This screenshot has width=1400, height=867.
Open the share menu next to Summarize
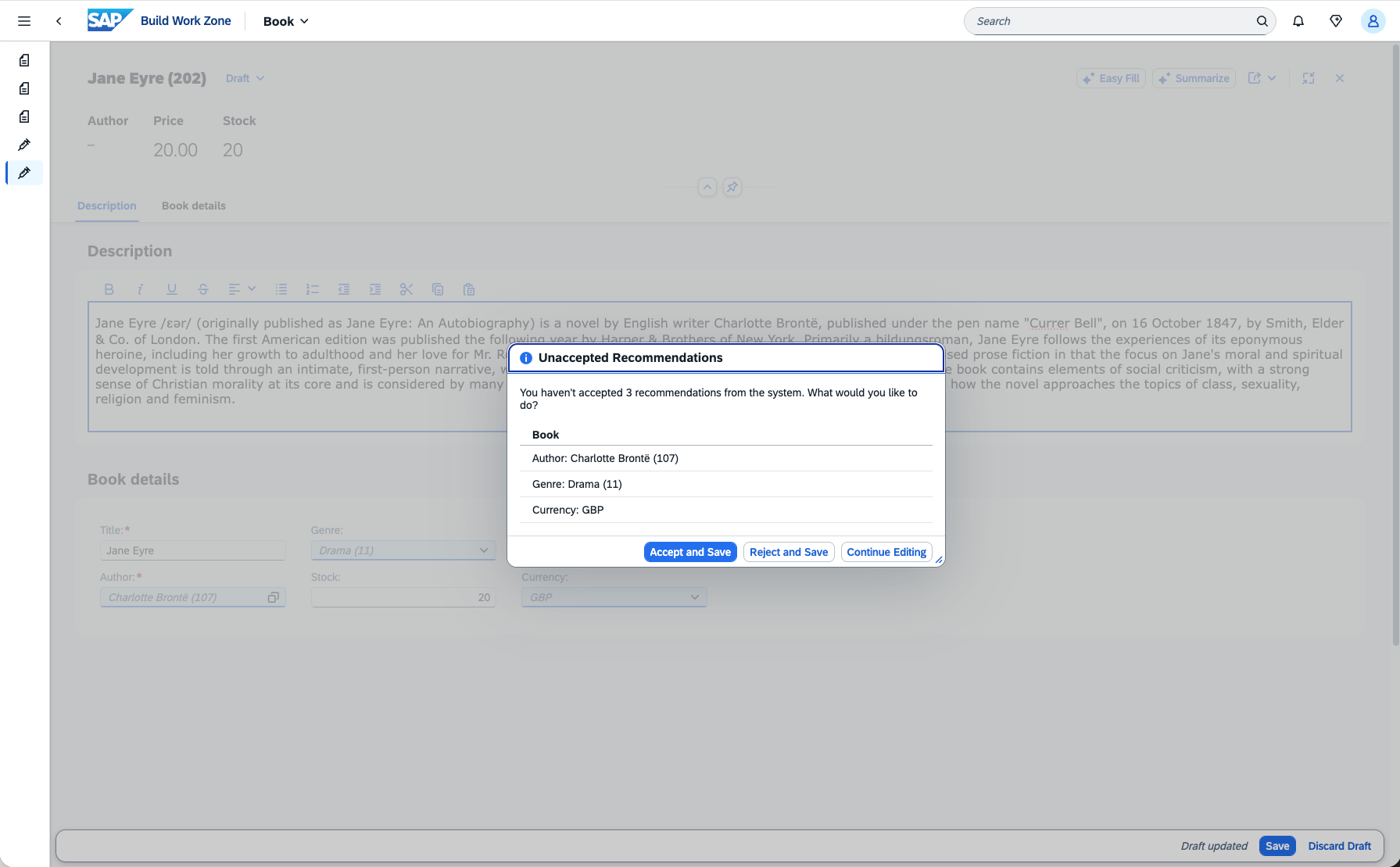click(1262, 78)
